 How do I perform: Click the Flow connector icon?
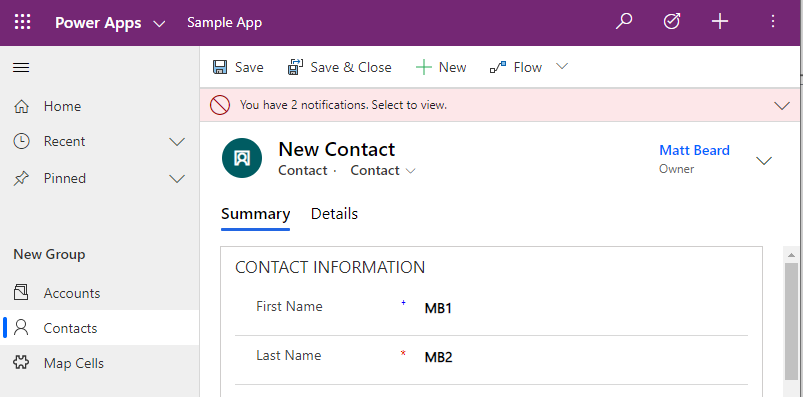coord(498,67)
